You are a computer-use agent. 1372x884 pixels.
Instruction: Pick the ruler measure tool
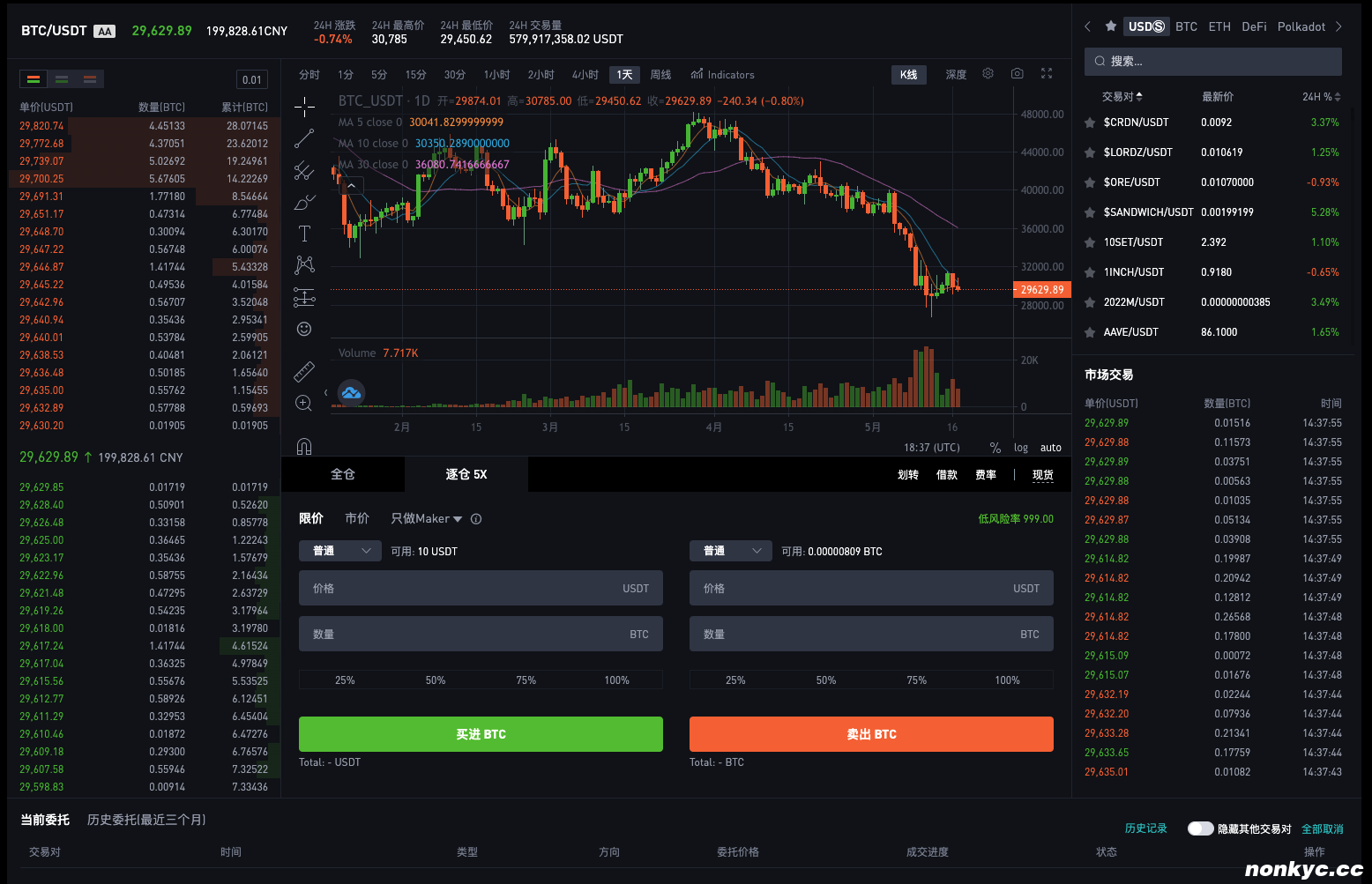[x=304, y=371]
